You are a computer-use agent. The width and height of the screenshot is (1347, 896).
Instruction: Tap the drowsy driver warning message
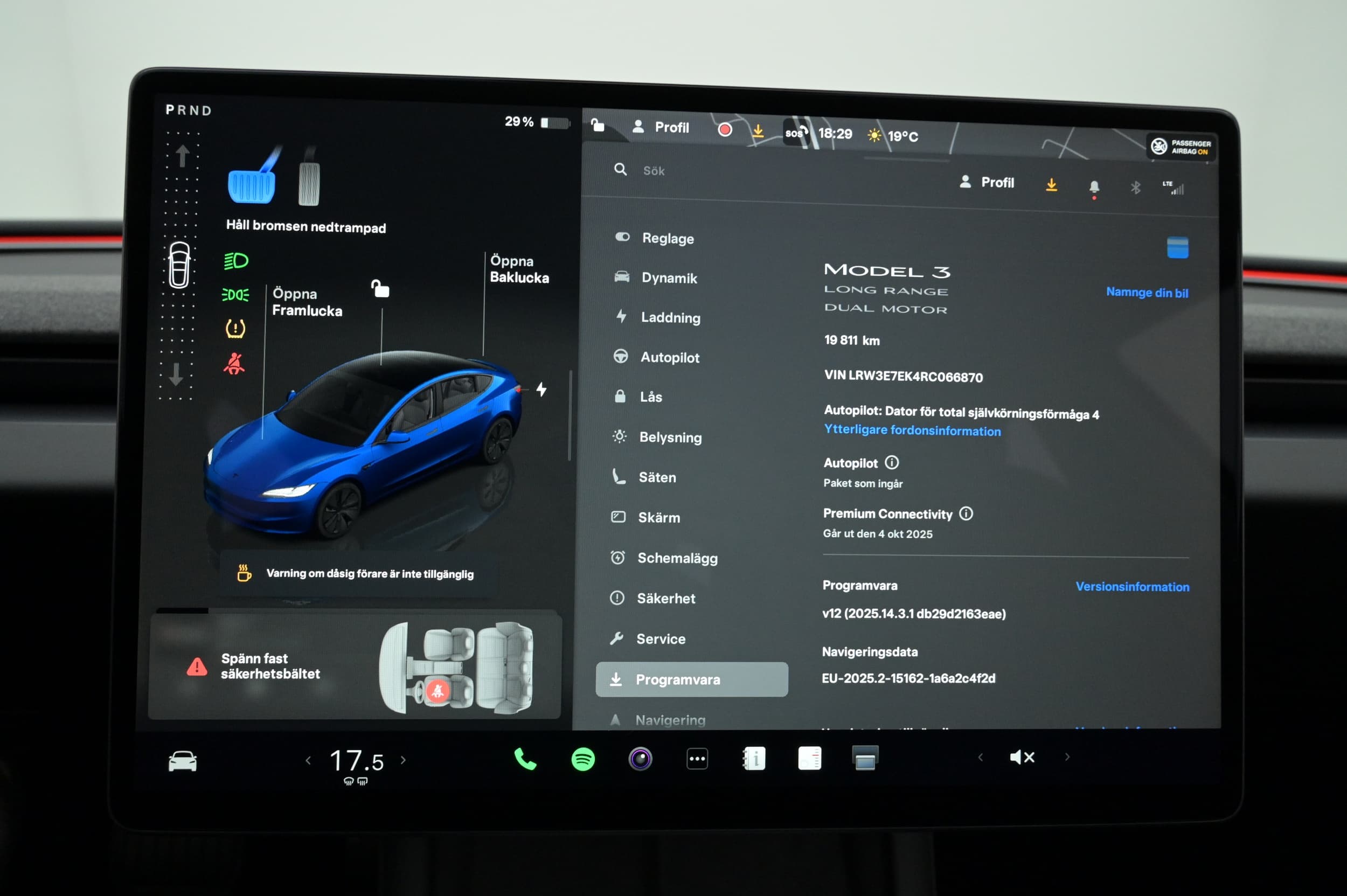357,574
